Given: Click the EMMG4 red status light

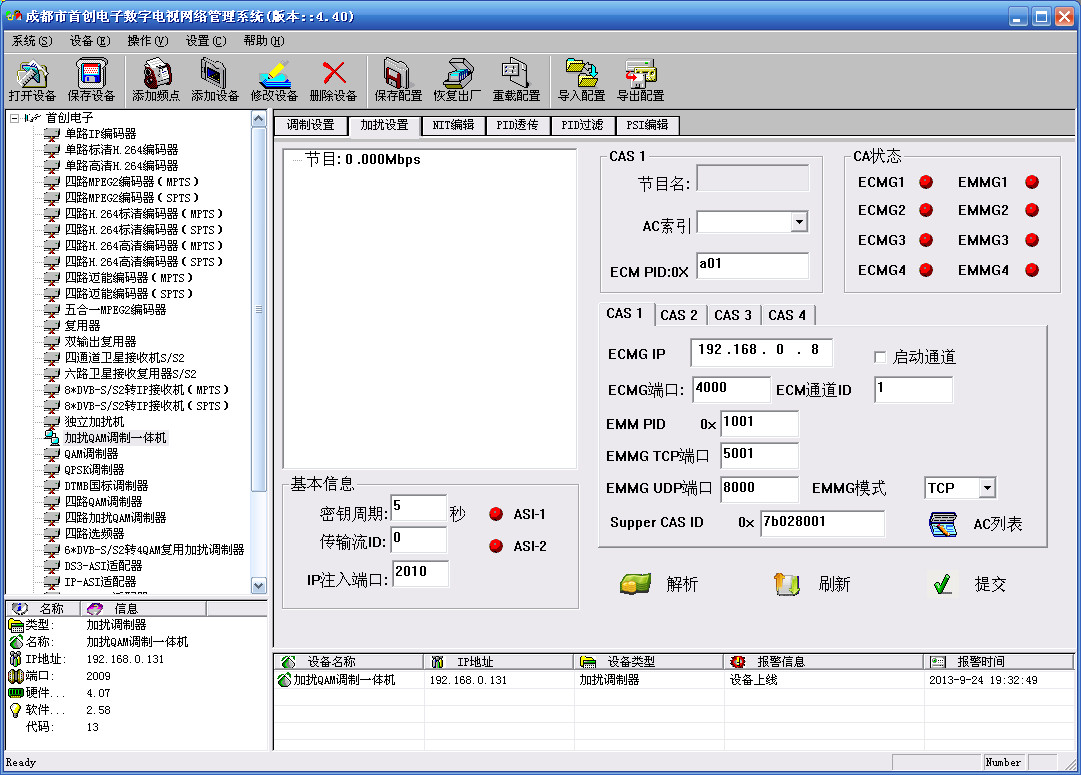Looking at the screenshot, I should click(x=1032, y=270).
